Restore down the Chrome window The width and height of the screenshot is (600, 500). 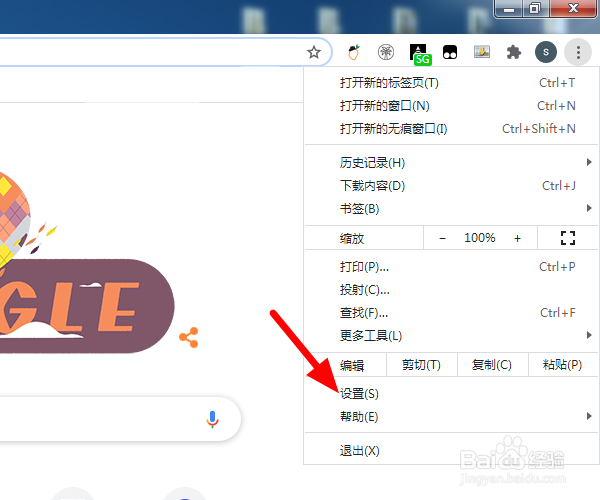click(535, 8)
